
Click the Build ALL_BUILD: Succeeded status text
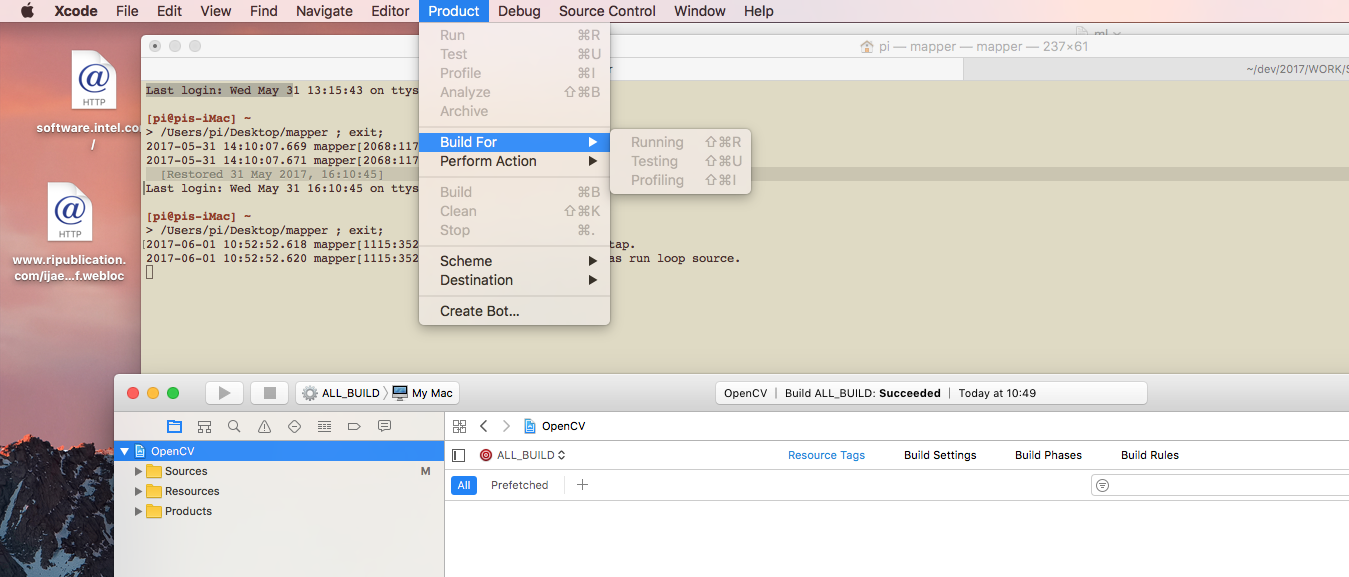click(863, 393)
